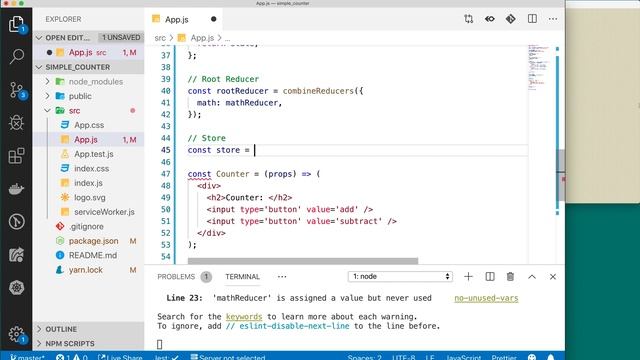Open index.js in the file tree

click(88, 183)
